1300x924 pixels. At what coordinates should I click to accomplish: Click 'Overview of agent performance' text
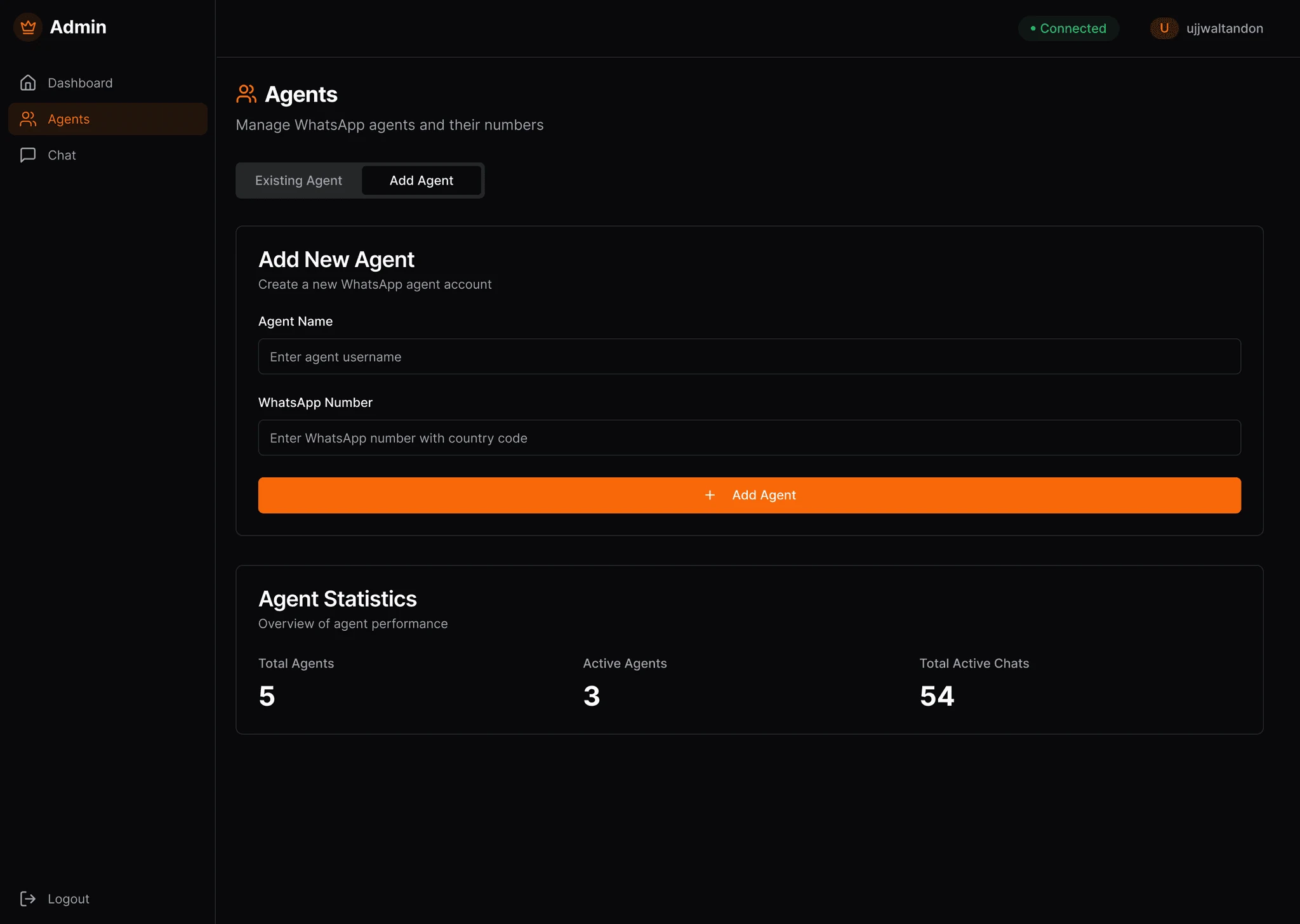point(353,624)
